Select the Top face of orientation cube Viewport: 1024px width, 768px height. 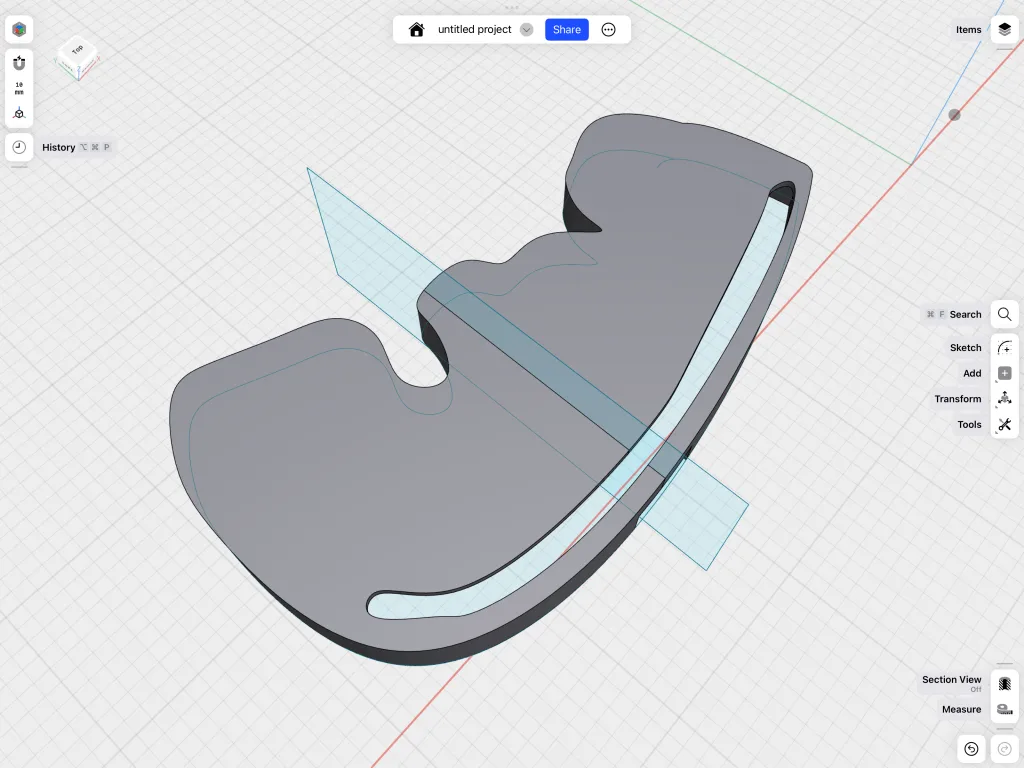pos(78,49)
